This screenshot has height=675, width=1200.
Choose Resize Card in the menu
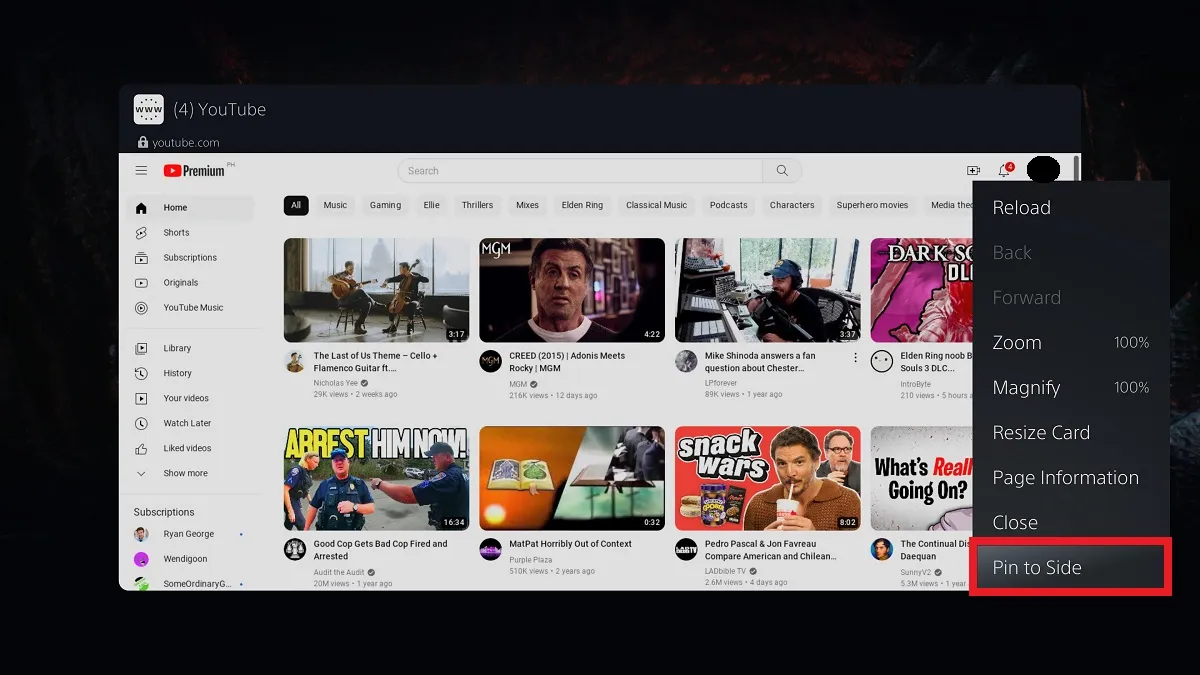click(x=1041, y=433)
